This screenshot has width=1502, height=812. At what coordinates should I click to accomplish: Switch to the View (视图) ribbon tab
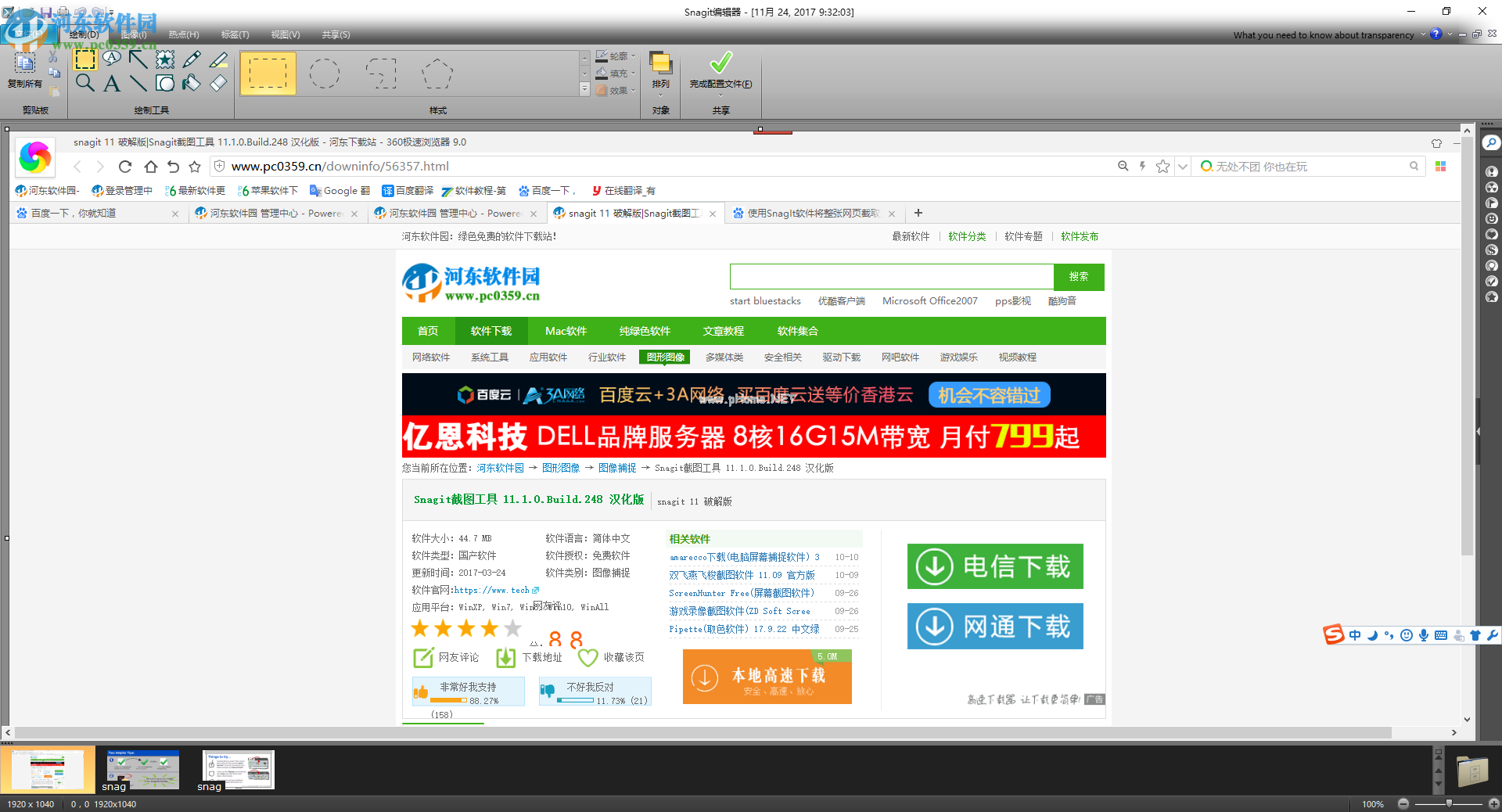tap(286, 34)
